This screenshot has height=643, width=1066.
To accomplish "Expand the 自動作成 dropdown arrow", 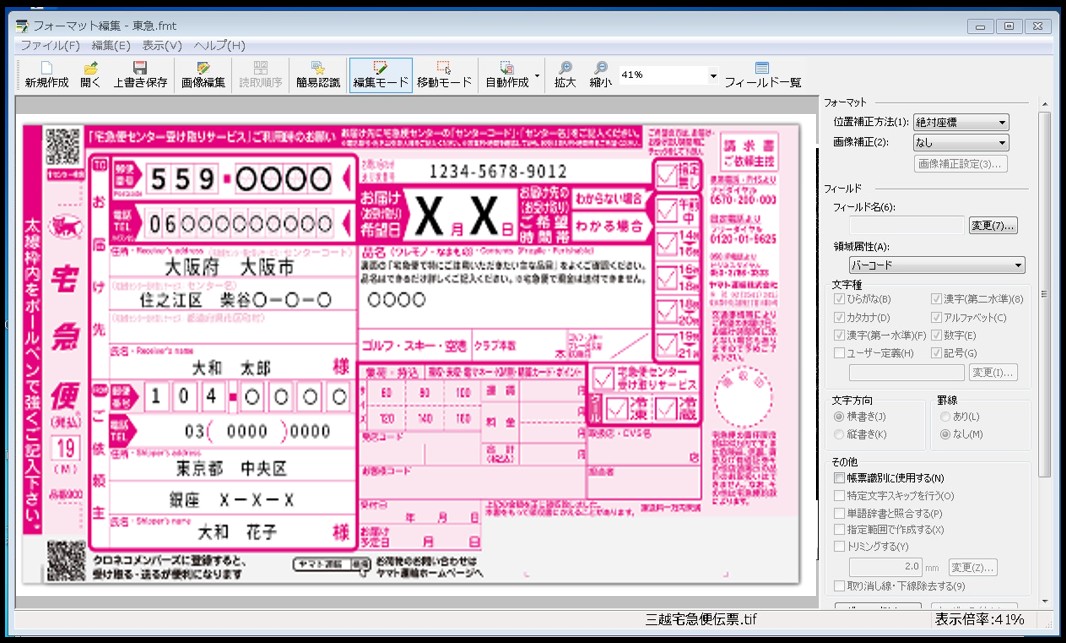I will tap(537, 75).
